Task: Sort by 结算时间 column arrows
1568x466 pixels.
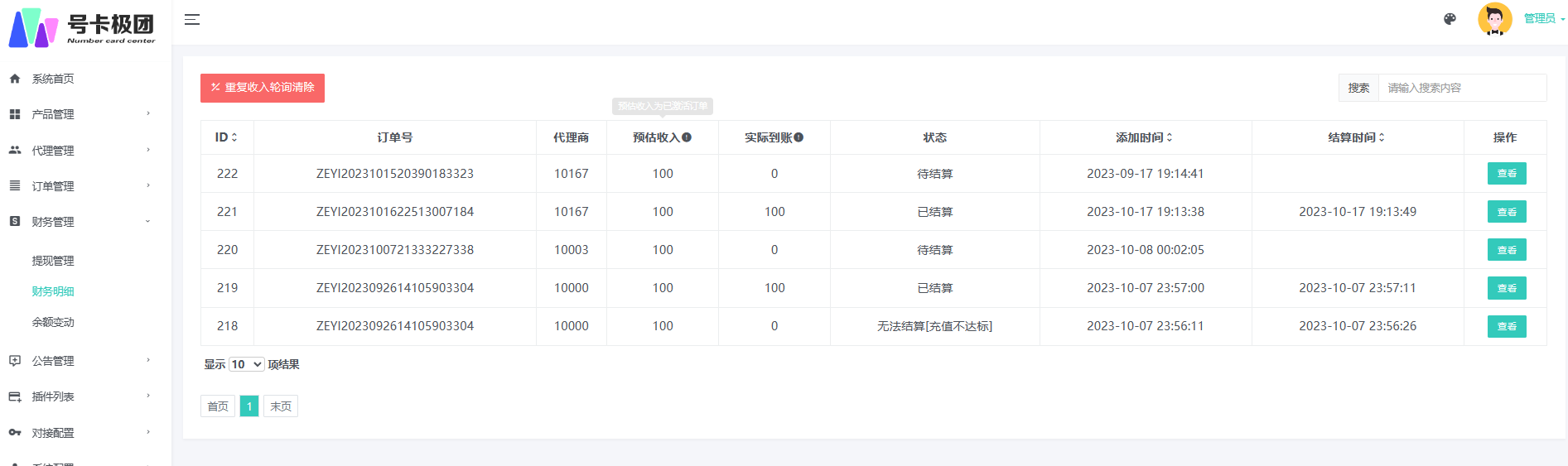Action: 1382,137
